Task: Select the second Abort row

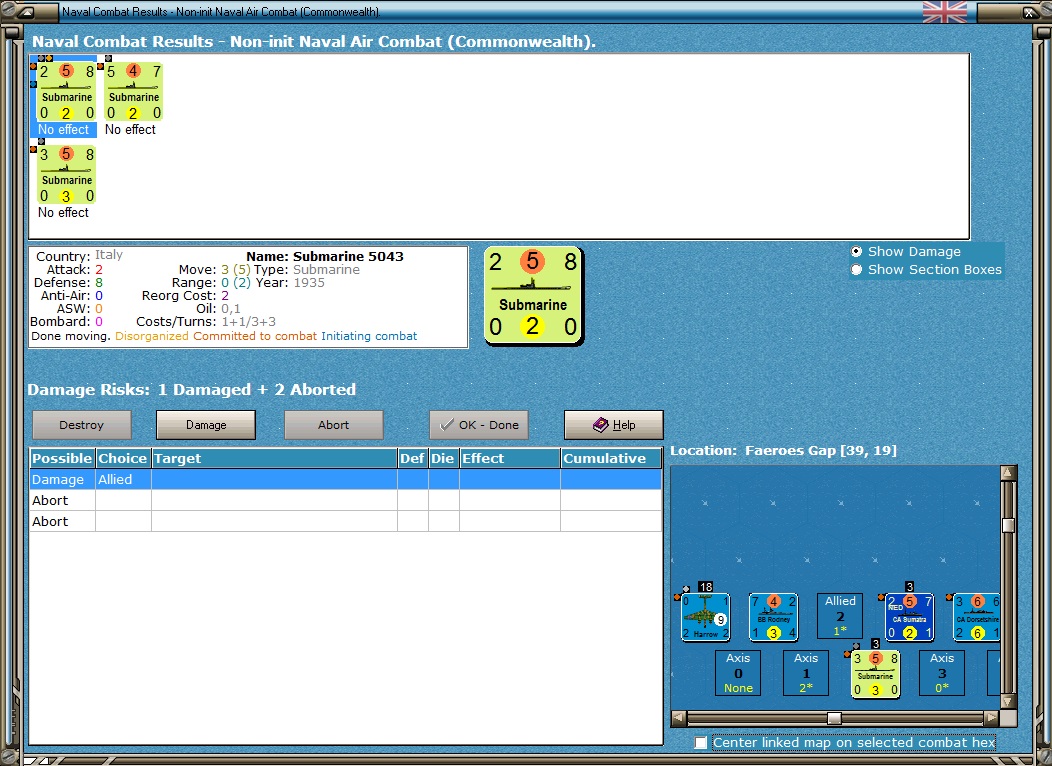Action: point(346,521)
